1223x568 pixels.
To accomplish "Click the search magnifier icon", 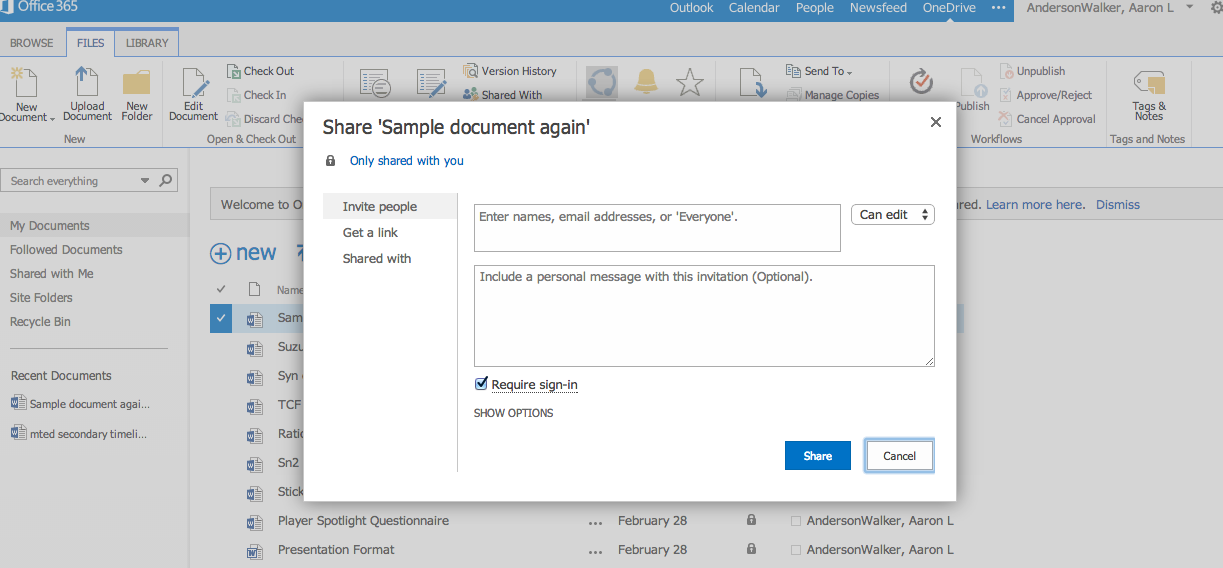I will click(166, 181).
